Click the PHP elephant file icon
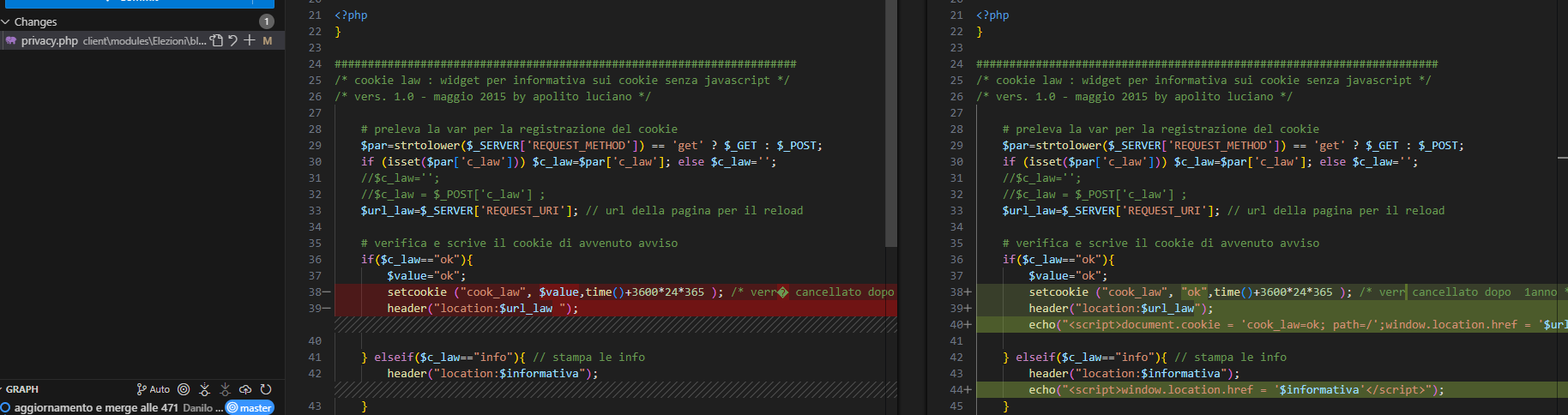The height and width of the screenshot is (415, 1568). (11, 40)
